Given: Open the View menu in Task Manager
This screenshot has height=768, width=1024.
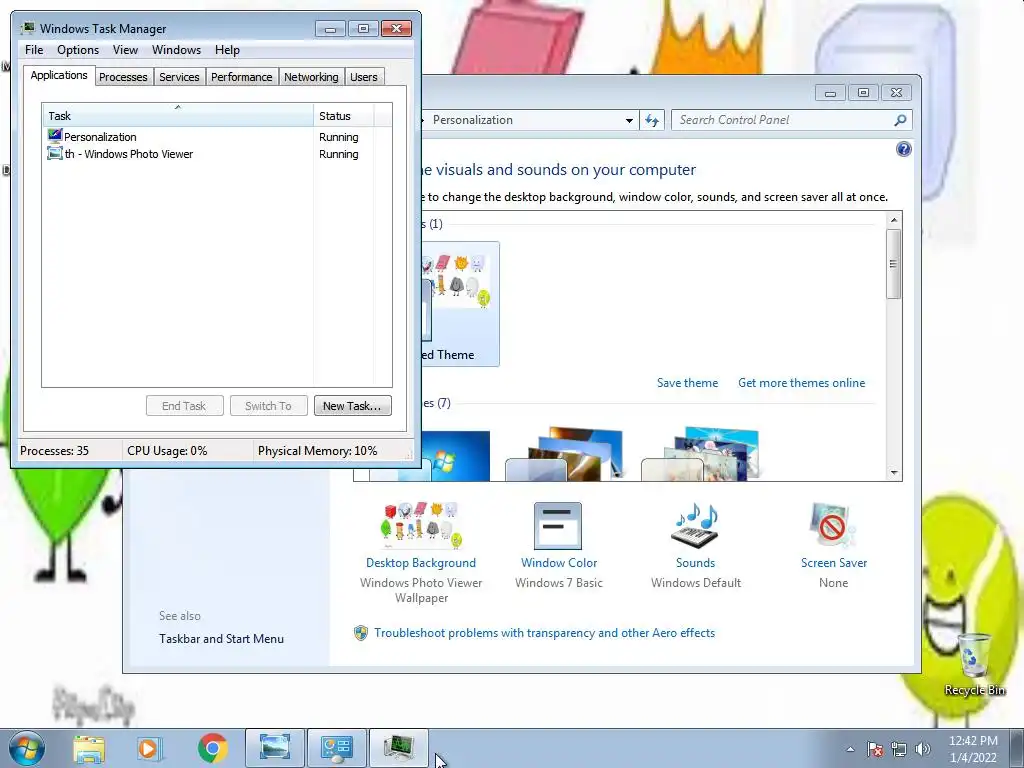Looking at the screenshot, I should (125, 50).
